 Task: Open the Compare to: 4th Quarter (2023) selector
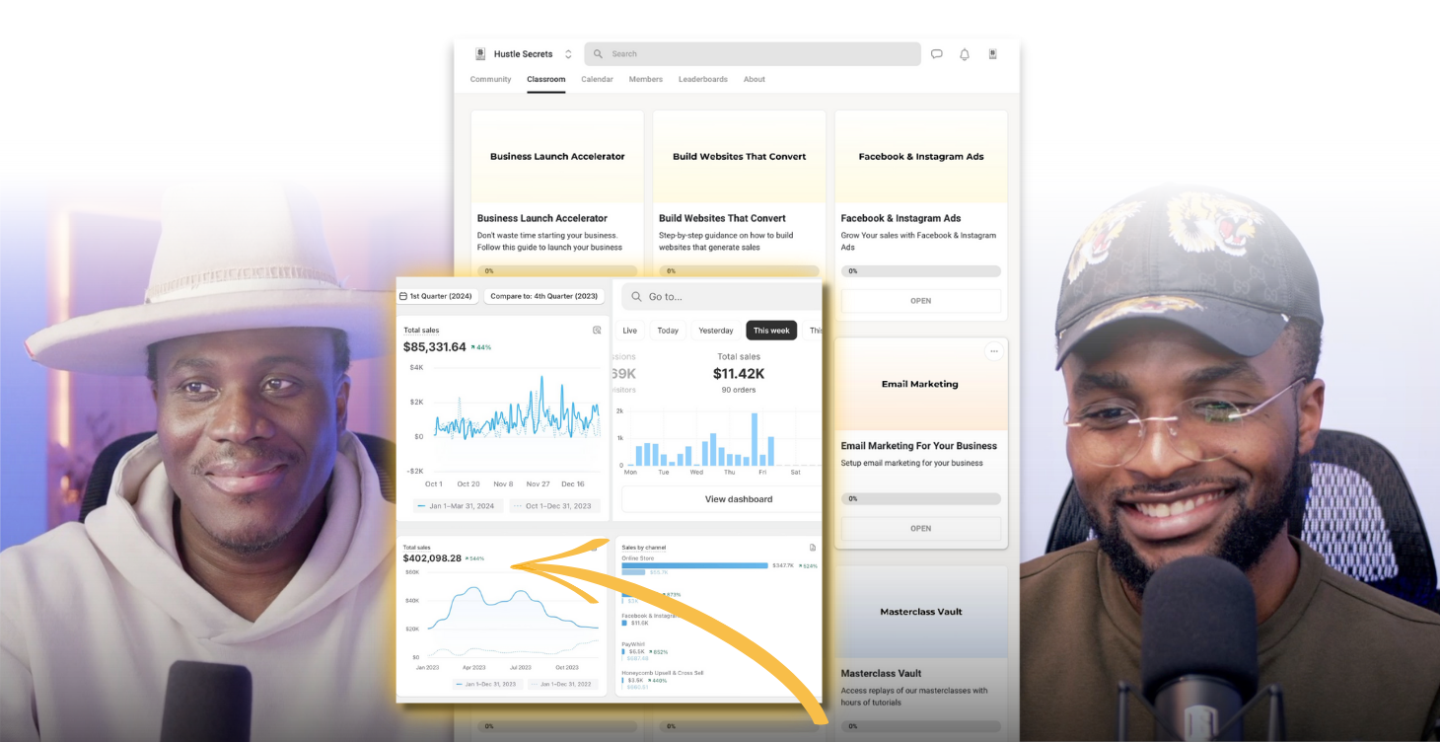coord(544,296)
